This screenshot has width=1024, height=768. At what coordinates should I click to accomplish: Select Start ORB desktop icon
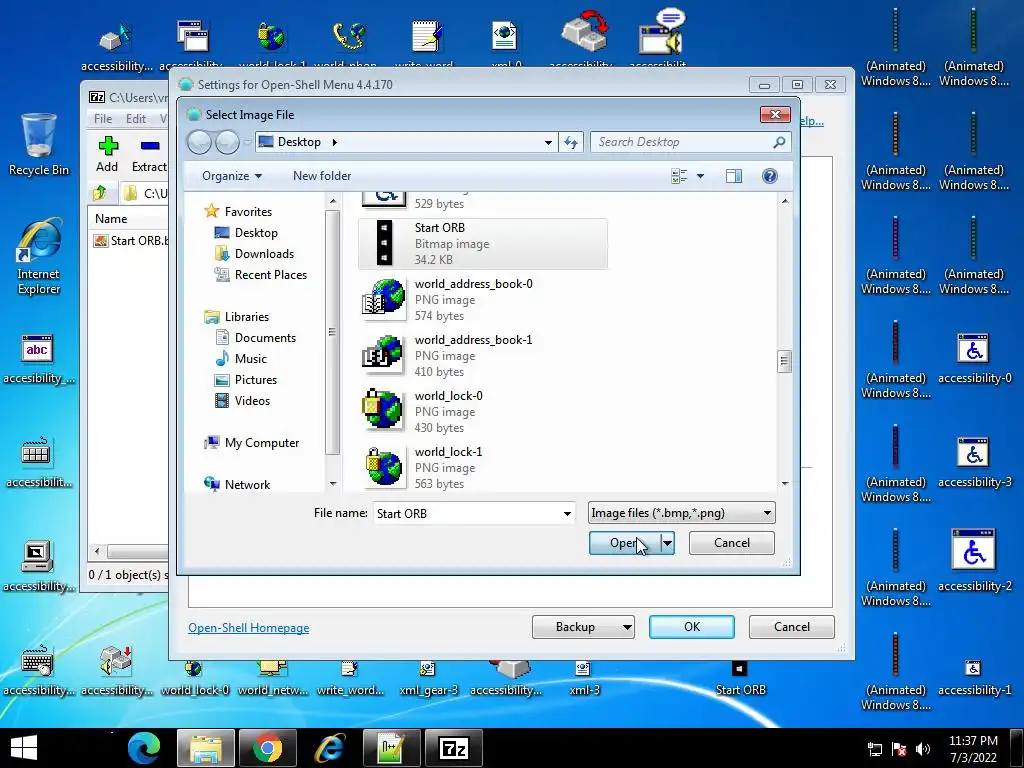tap(740, 680)
